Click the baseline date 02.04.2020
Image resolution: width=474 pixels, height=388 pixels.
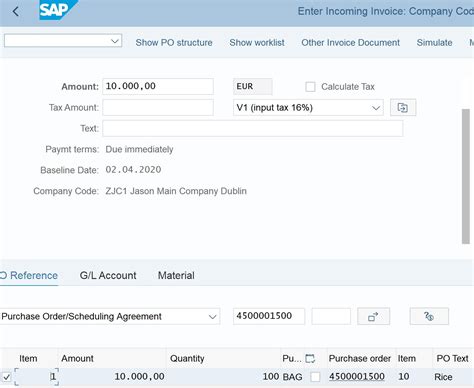133,170
